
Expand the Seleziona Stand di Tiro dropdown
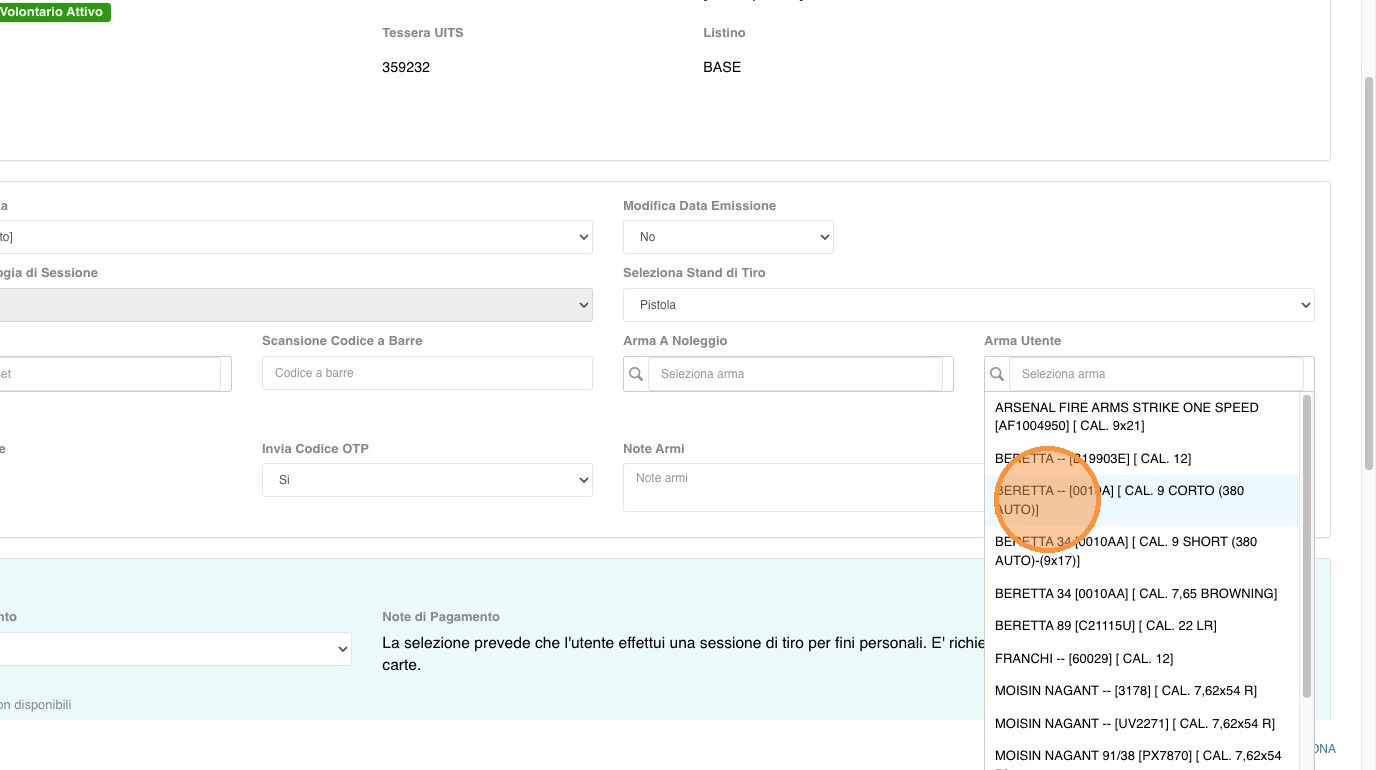point(968,305)
